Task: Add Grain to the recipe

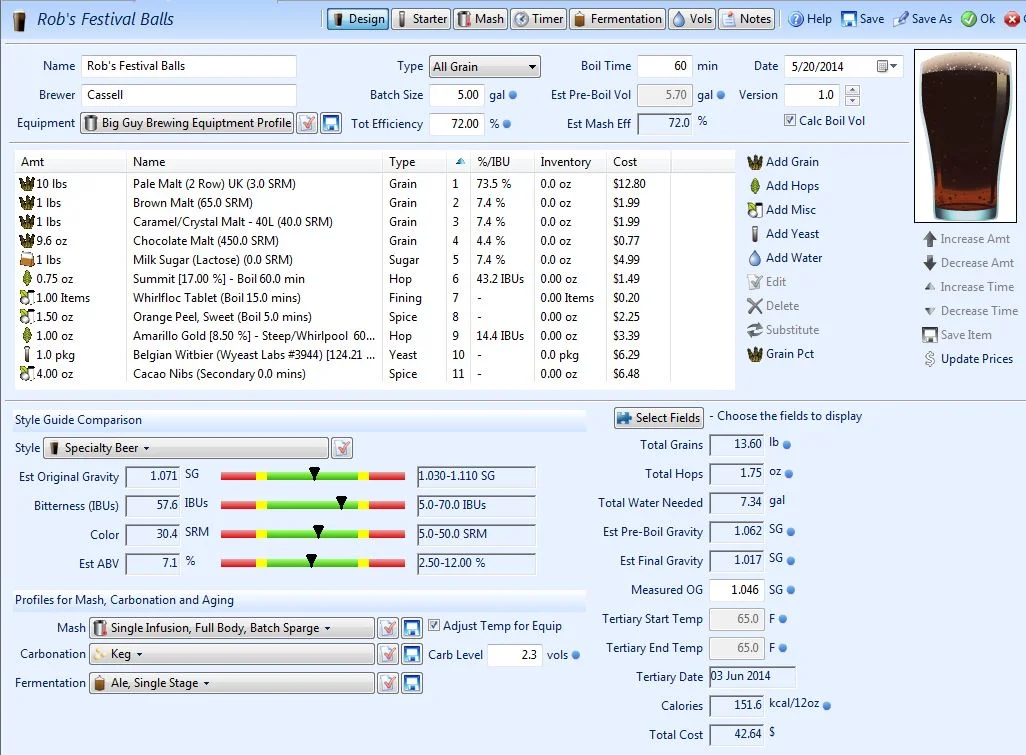Action: (783, 162)
